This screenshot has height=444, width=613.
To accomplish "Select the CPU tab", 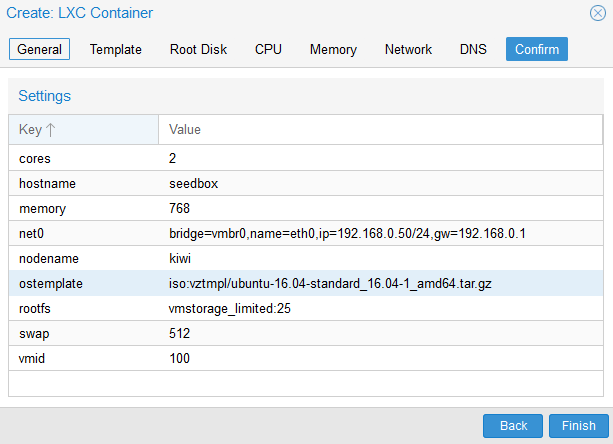I will (x=268, y=49).
